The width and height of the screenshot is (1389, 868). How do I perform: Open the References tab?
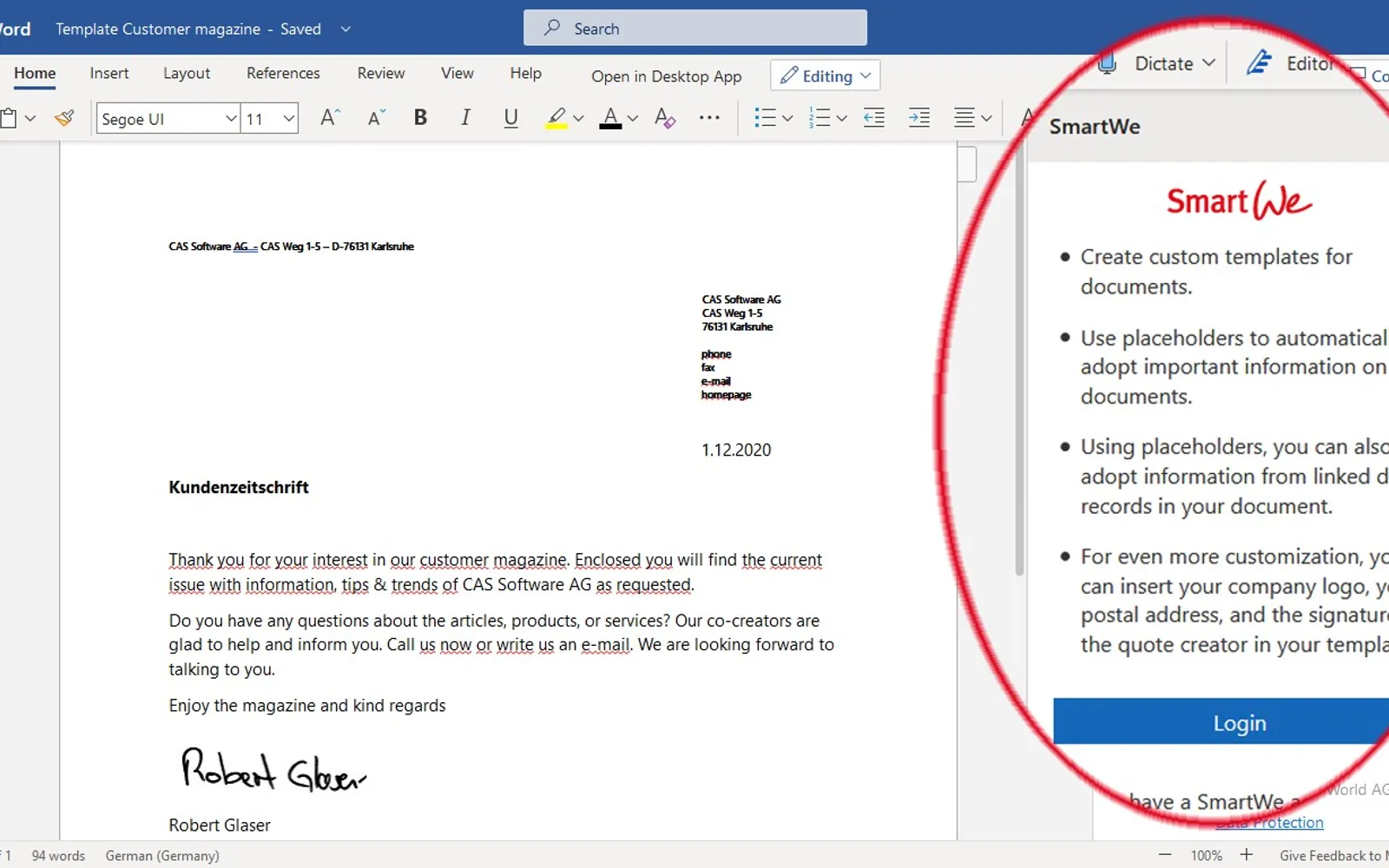click(283, 73)
